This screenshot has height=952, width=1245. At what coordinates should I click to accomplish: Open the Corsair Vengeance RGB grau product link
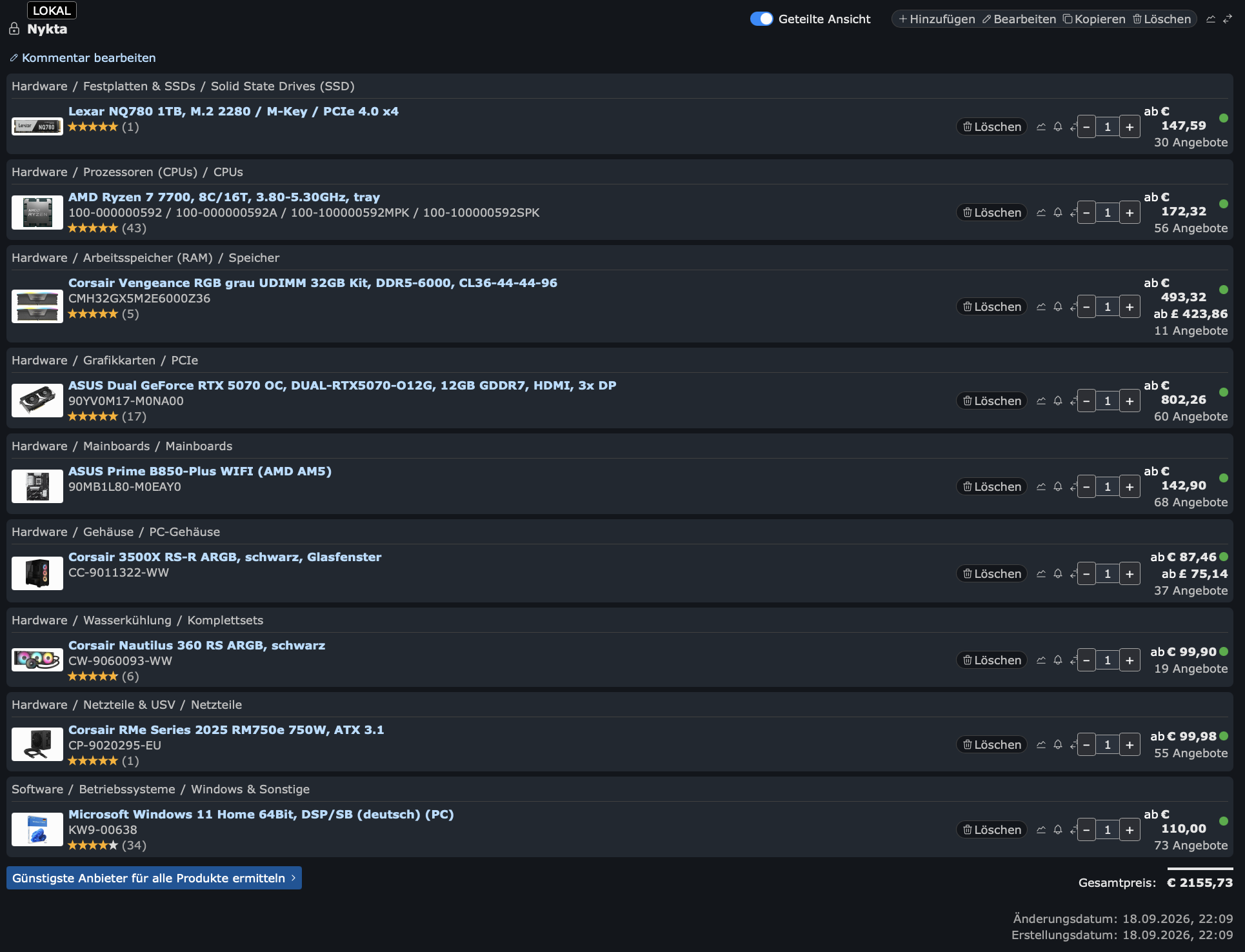coord(313,283)
